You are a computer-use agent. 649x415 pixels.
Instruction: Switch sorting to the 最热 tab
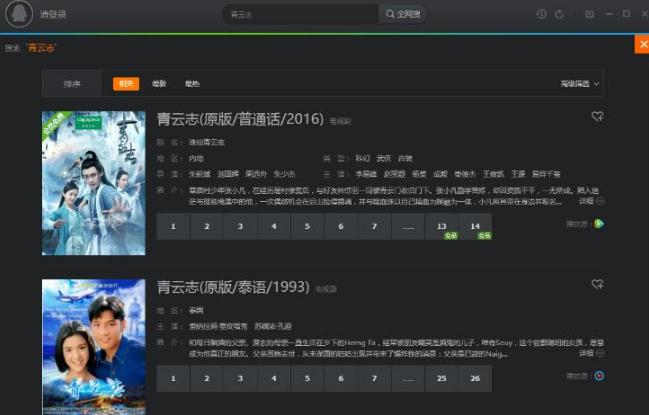pos(192,84)
